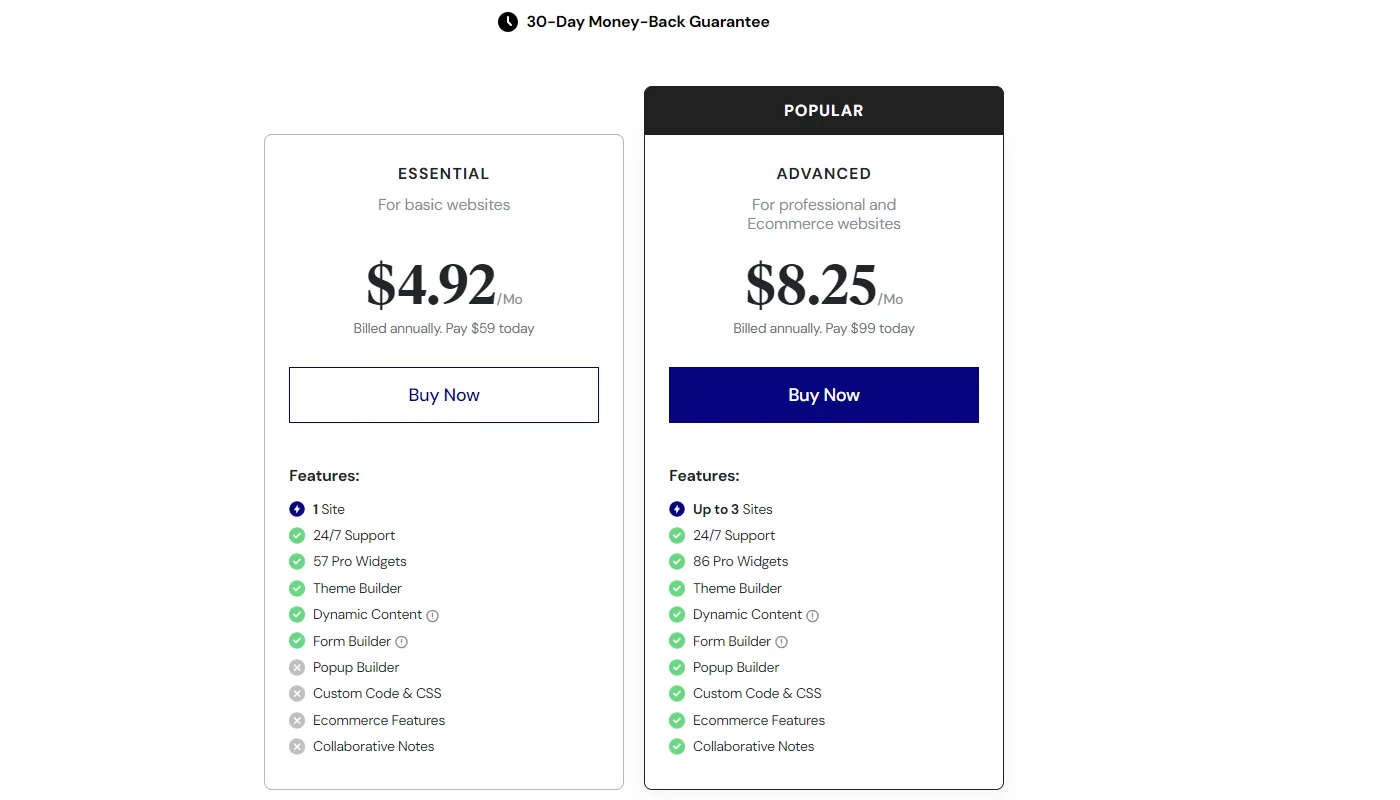
Task: Click the ESSENTIAL plan title
Action: (444, 173)
